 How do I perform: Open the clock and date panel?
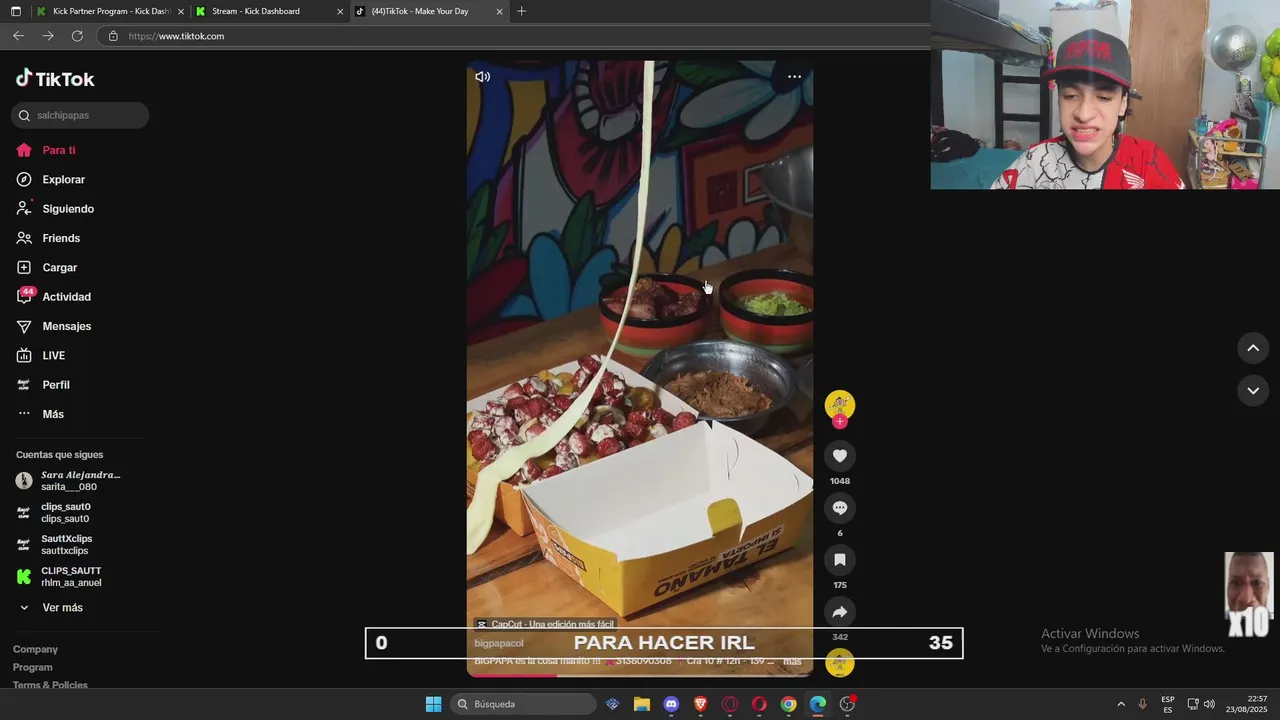pyautogui.click(x=1246, y=704)
